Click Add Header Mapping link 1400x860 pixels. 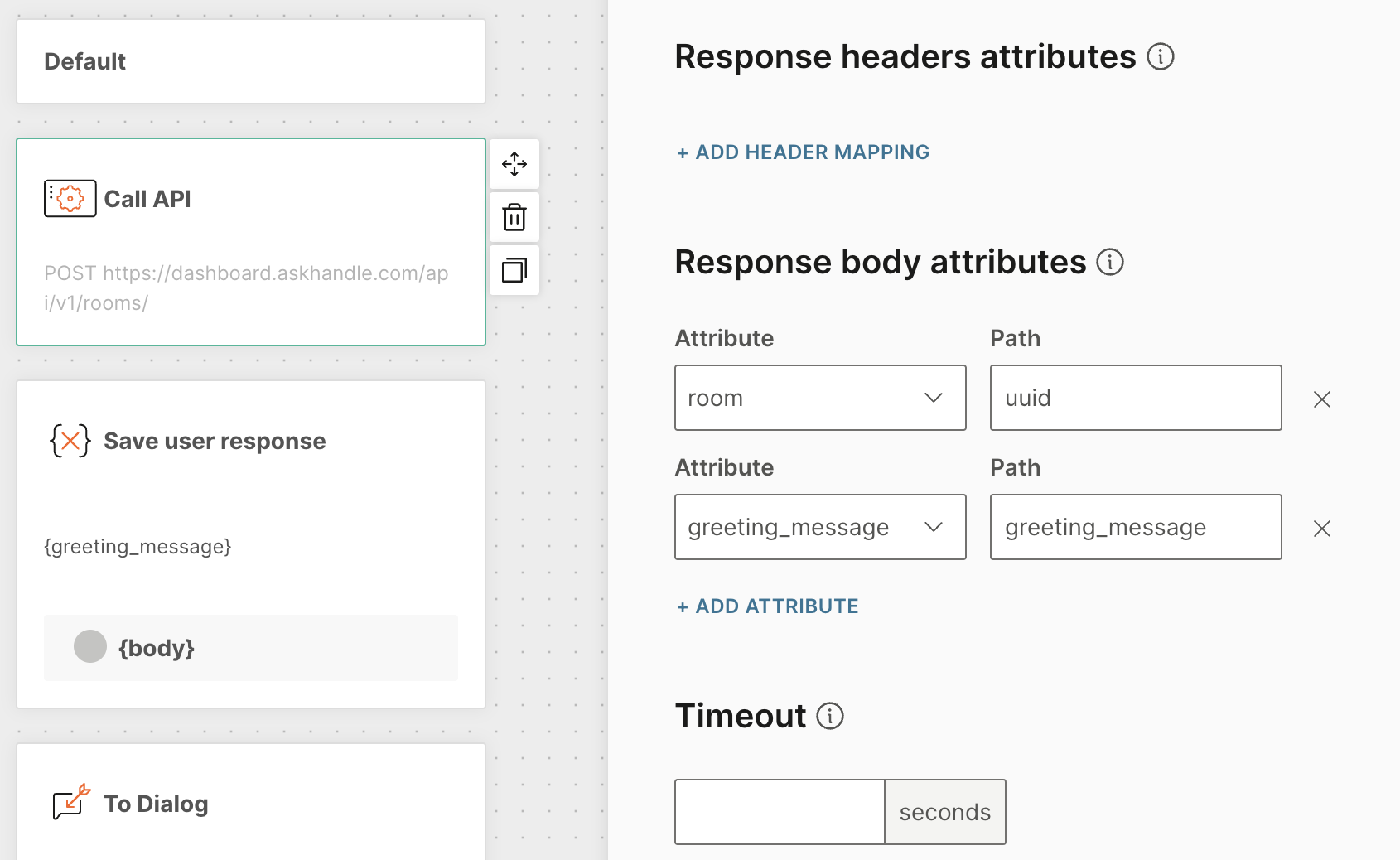click(803, 152)
